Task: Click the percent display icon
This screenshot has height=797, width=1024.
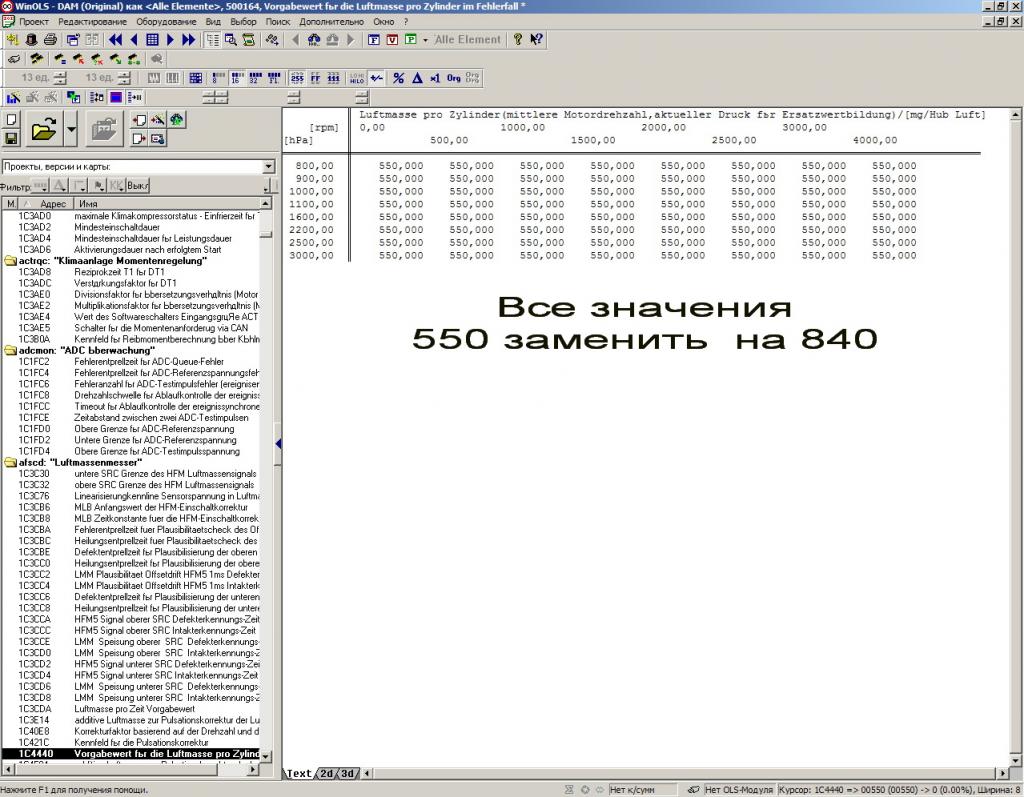Action: pyautogui.click(x=398, y=78)
